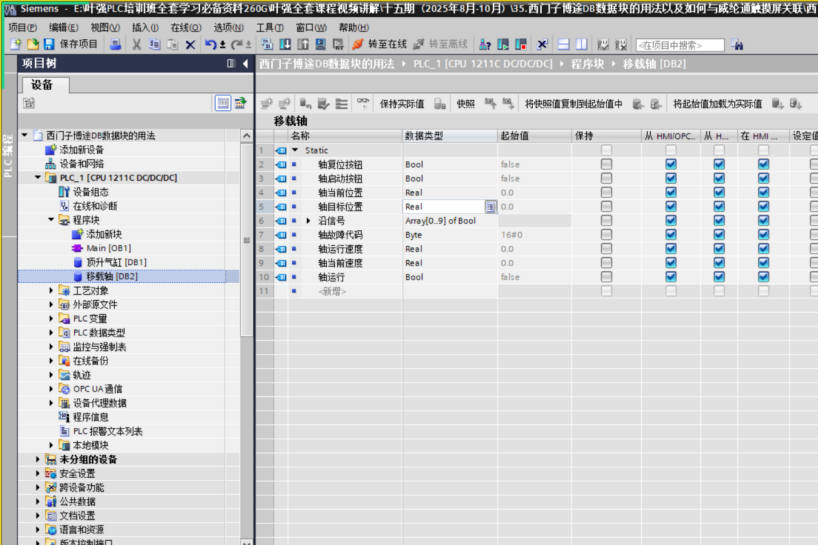The height and width of the screenshot is (546, 819).
Task: Click the PLC_1 breadcrumb link
Action: coord(483,64)
